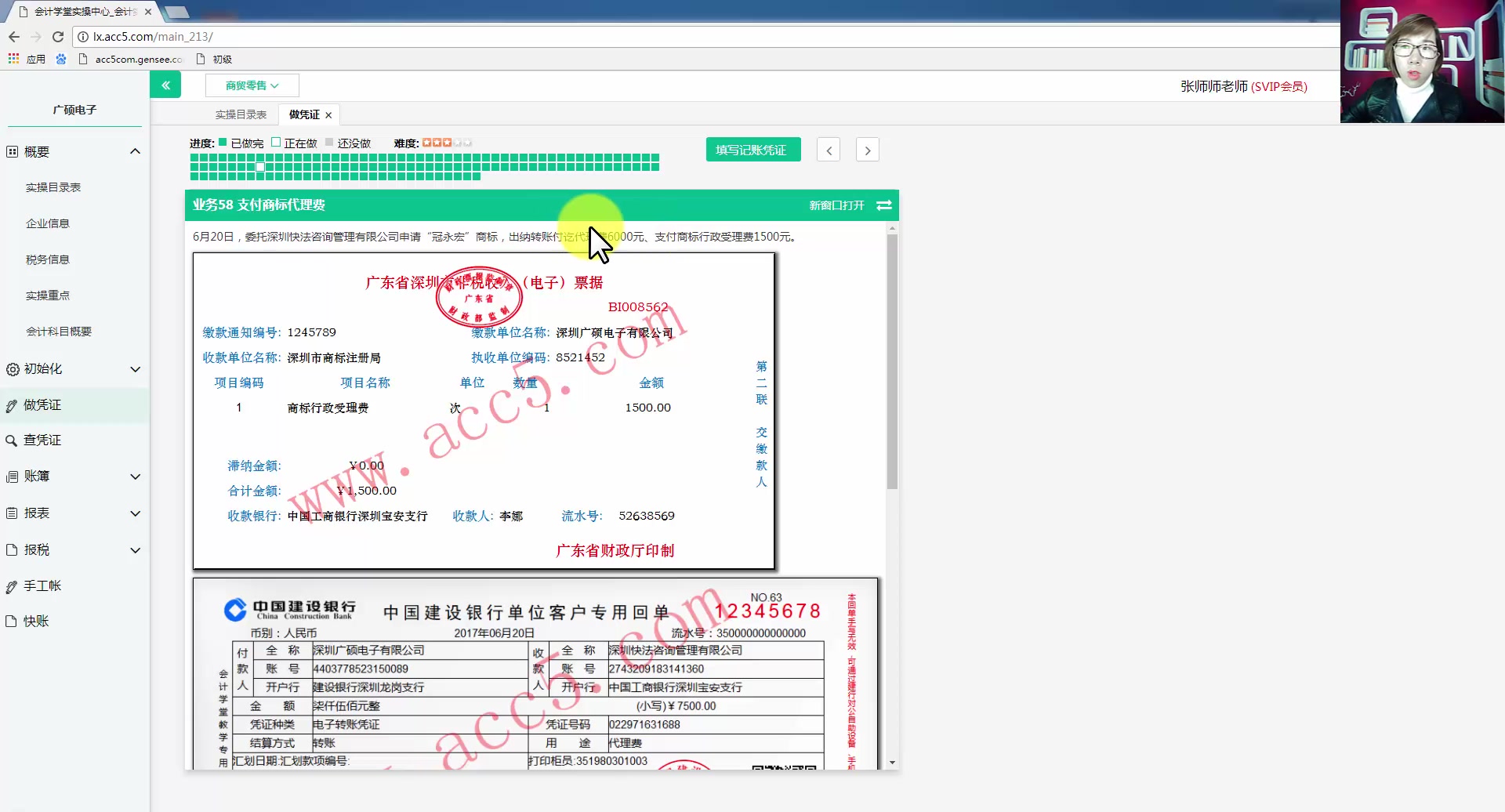1505x812 pixels.
Task: Open 税务信息 in sidebar
Action: click(48, 259)
